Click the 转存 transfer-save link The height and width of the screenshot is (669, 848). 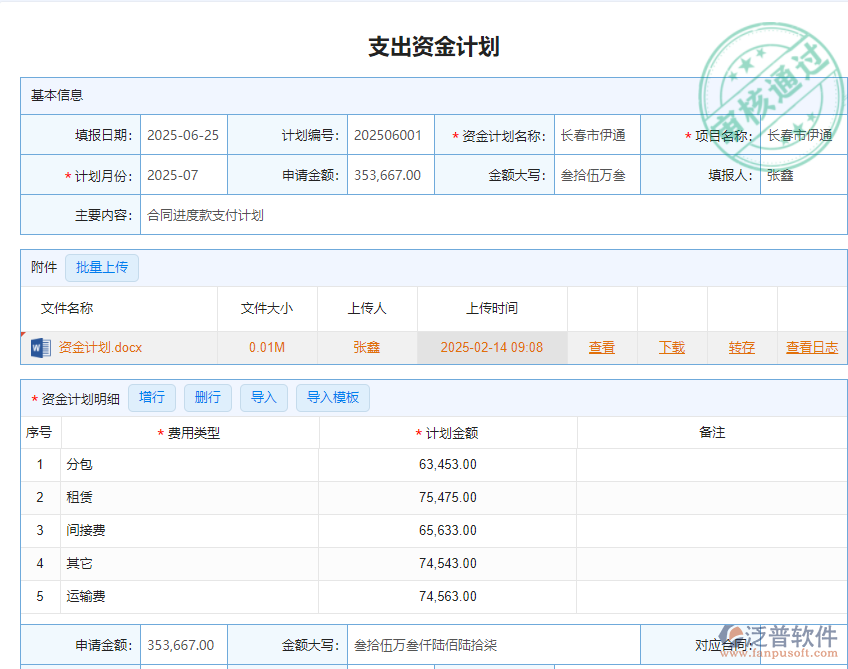[742, 346]
